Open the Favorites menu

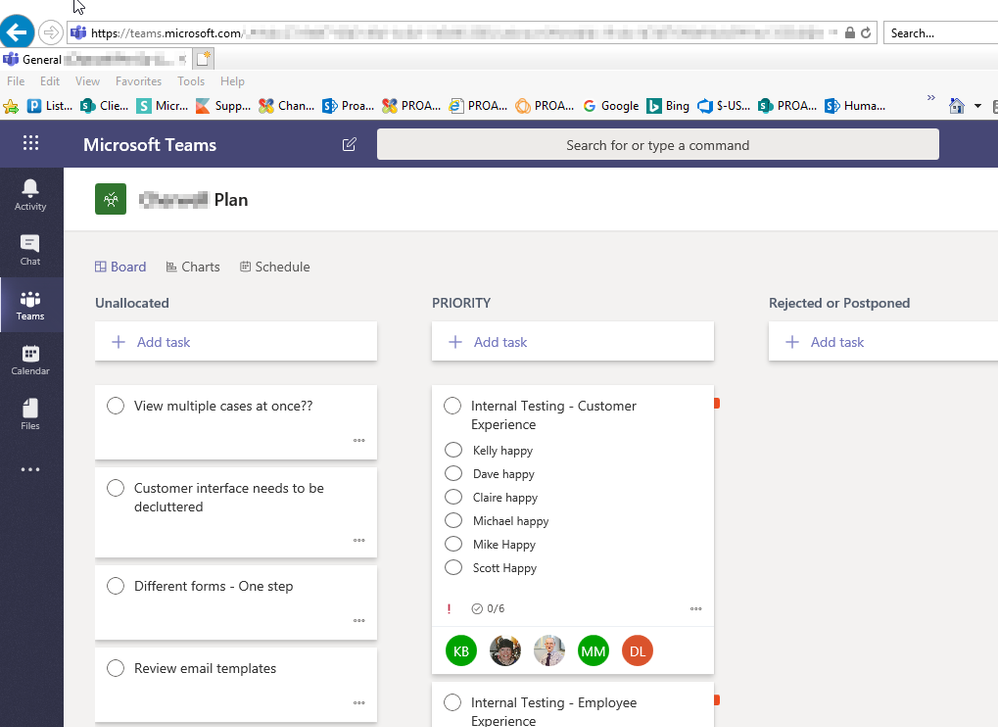(138, 81)
